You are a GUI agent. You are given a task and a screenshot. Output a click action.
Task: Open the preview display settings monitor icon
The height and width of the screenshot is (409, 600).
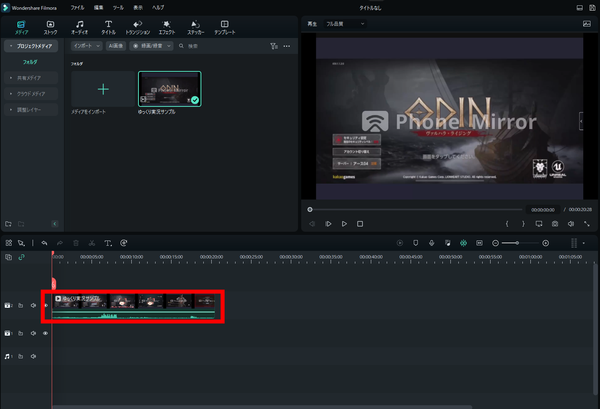[x=539, y=224]
